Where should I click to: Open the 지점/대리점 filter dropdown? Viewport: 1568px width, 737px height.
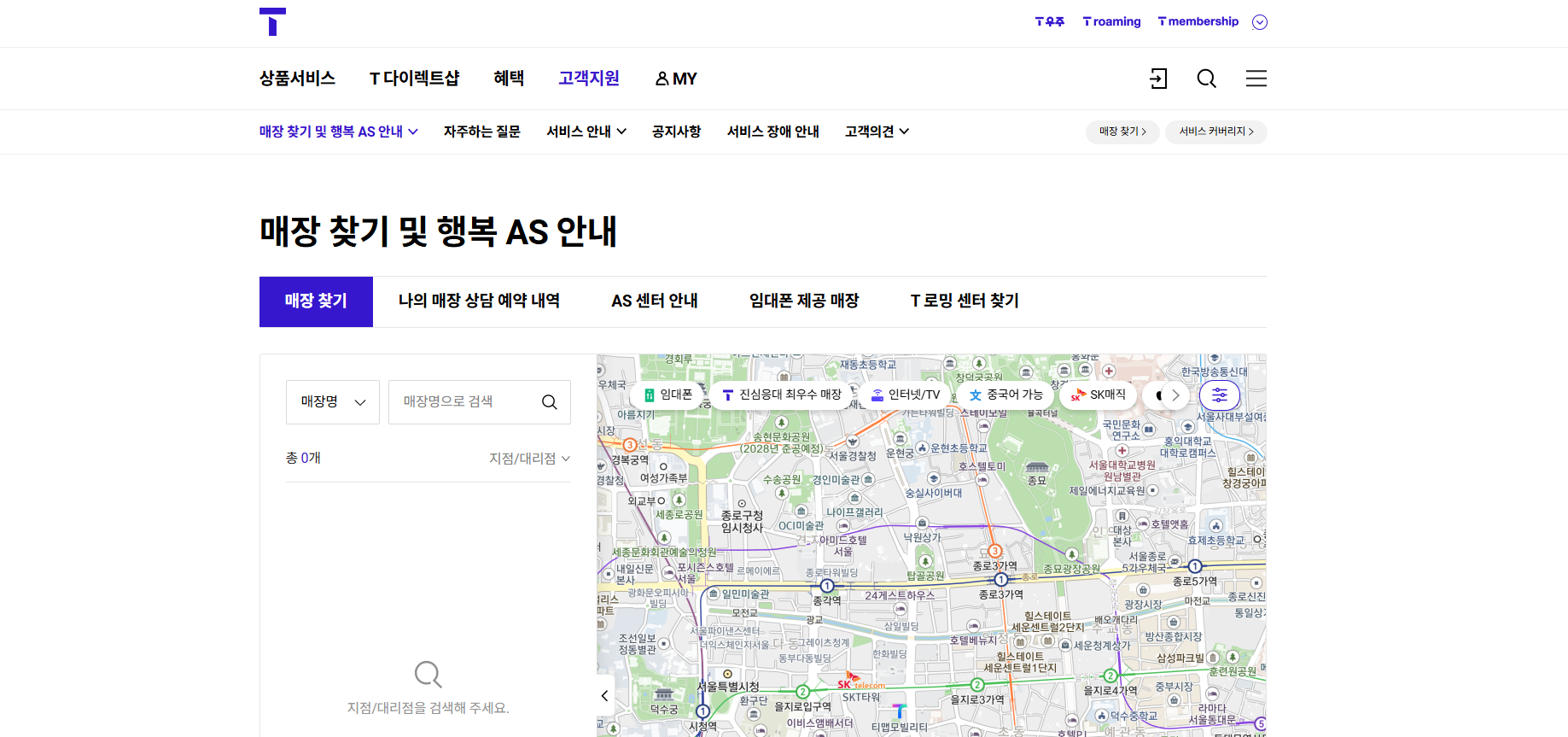529,459
